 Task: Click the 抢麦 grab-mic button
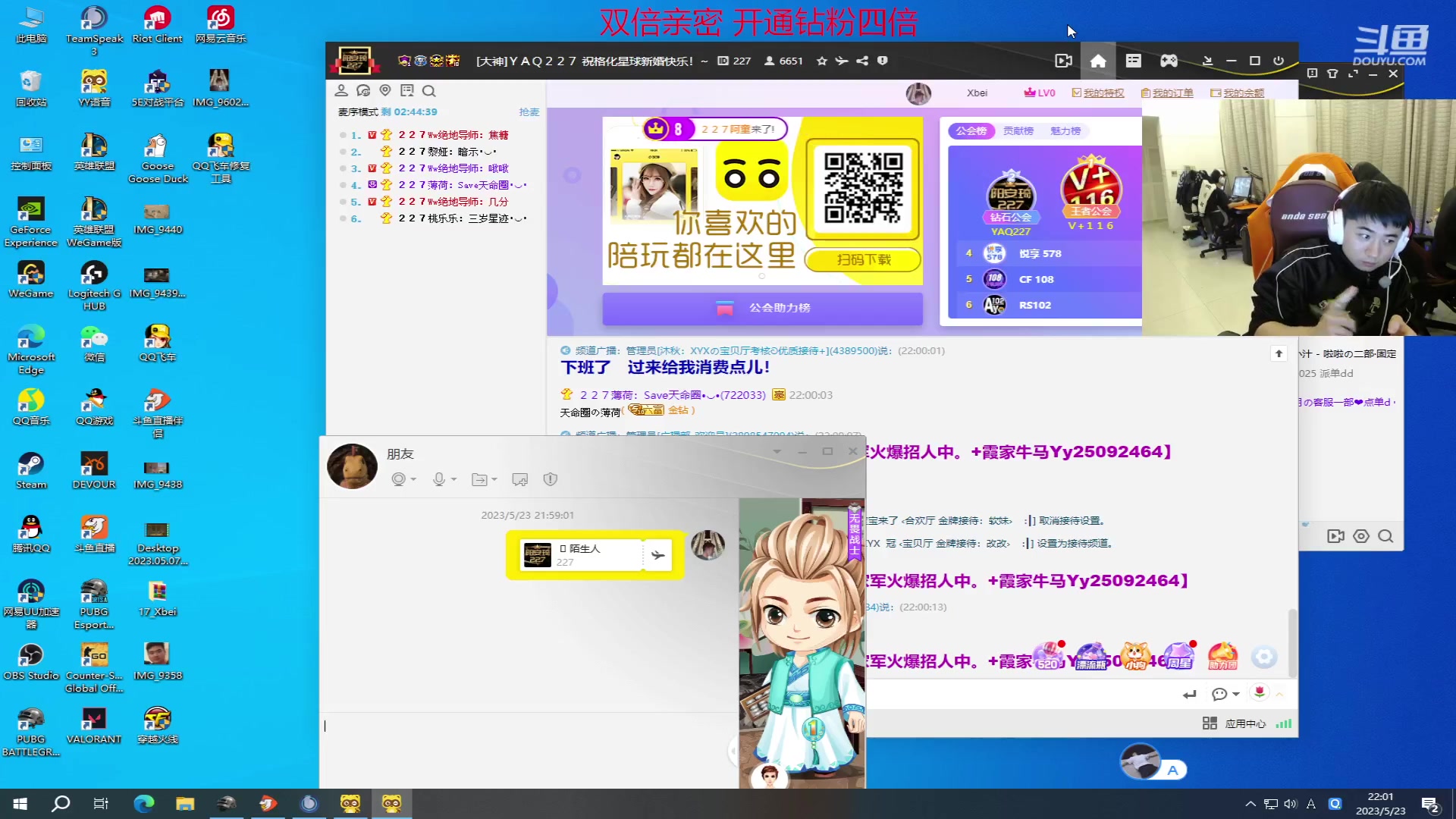coord(529,111)
